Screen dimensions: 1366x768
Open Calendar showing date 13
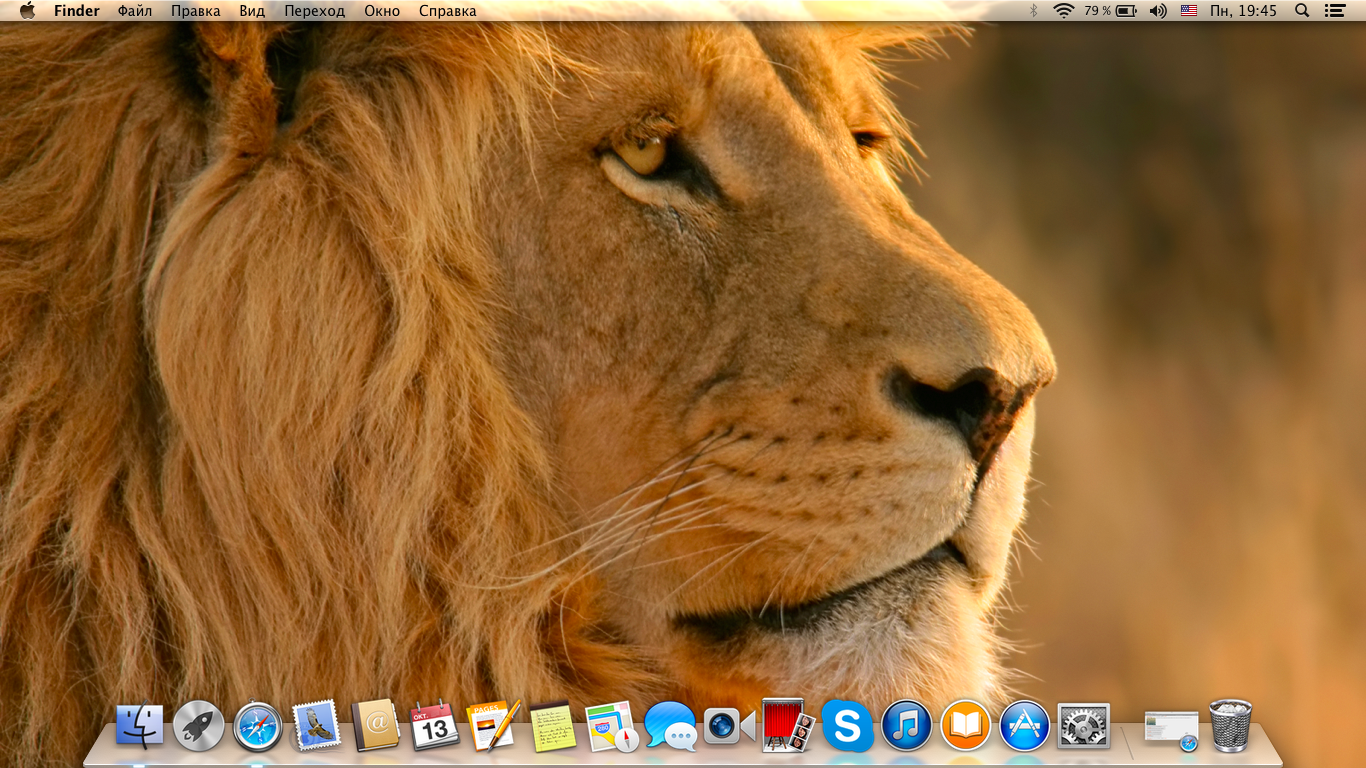point(434,726)
